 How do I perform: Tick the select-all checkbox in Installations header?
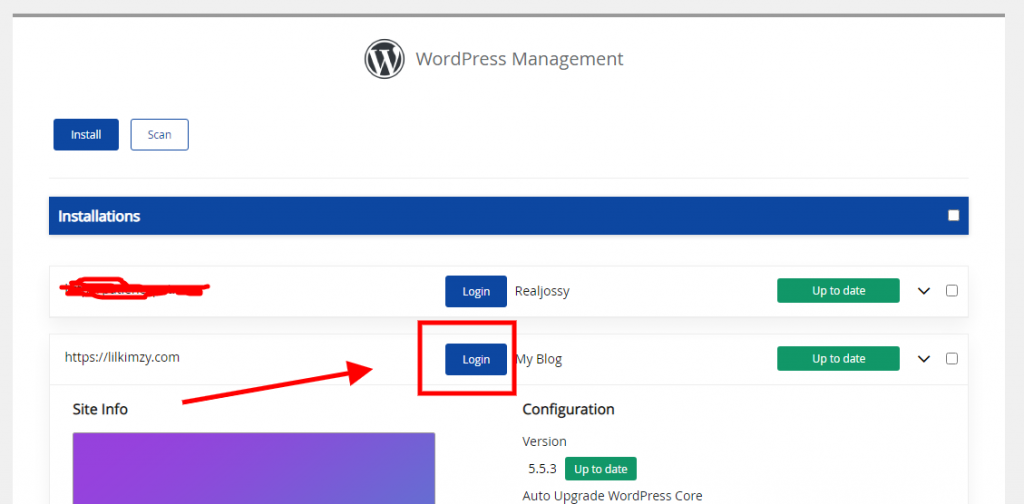click(953, 215)
